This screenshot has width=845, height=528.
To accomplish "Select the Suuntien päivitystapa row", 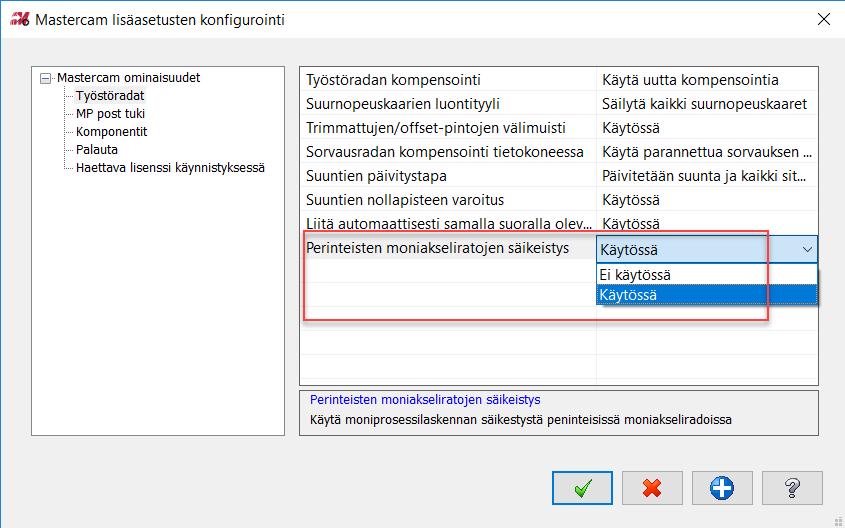I will (448, 176).
